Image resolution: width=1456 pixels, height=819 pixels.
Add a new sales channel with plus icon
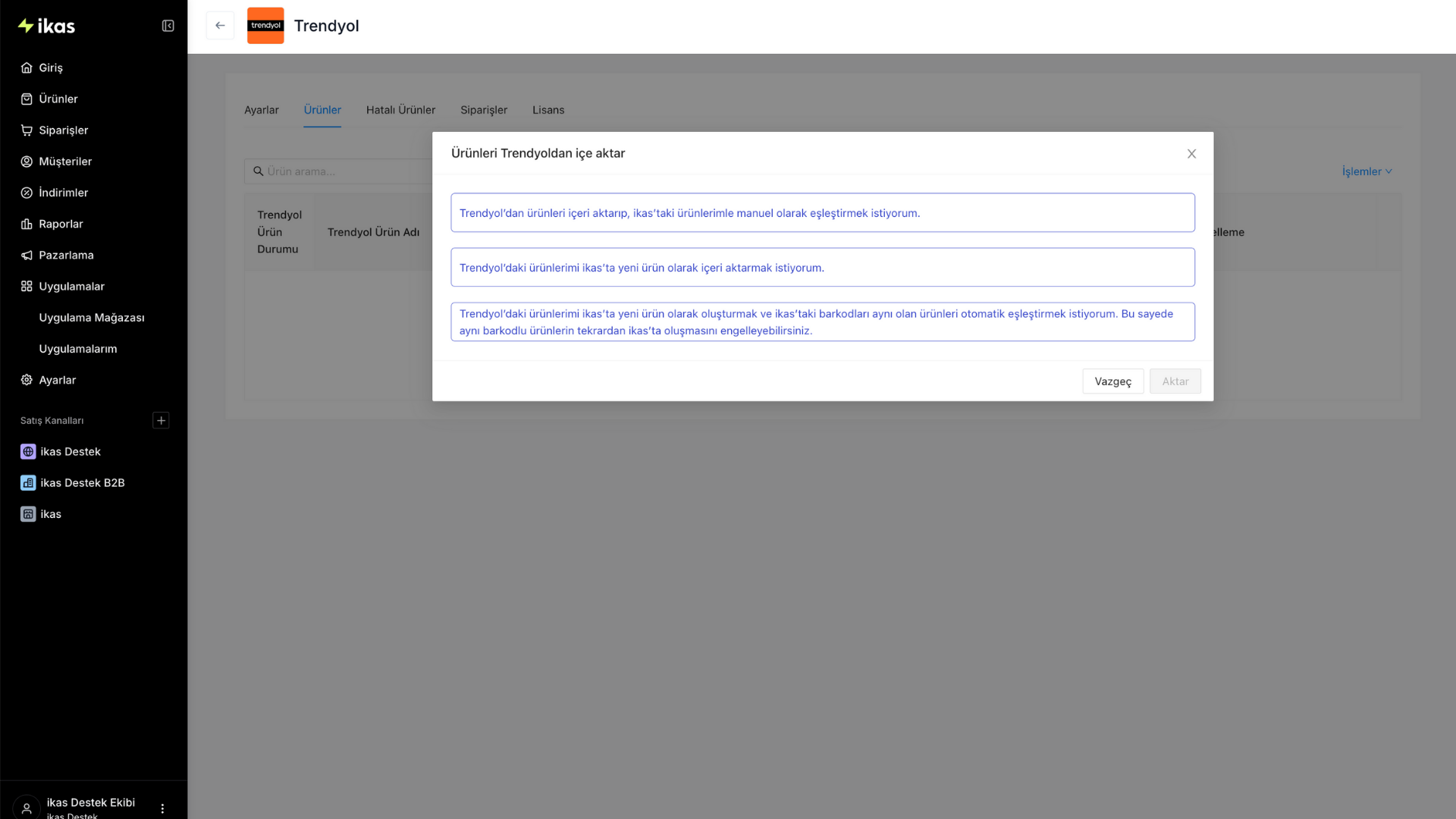[x=161, y=420]
